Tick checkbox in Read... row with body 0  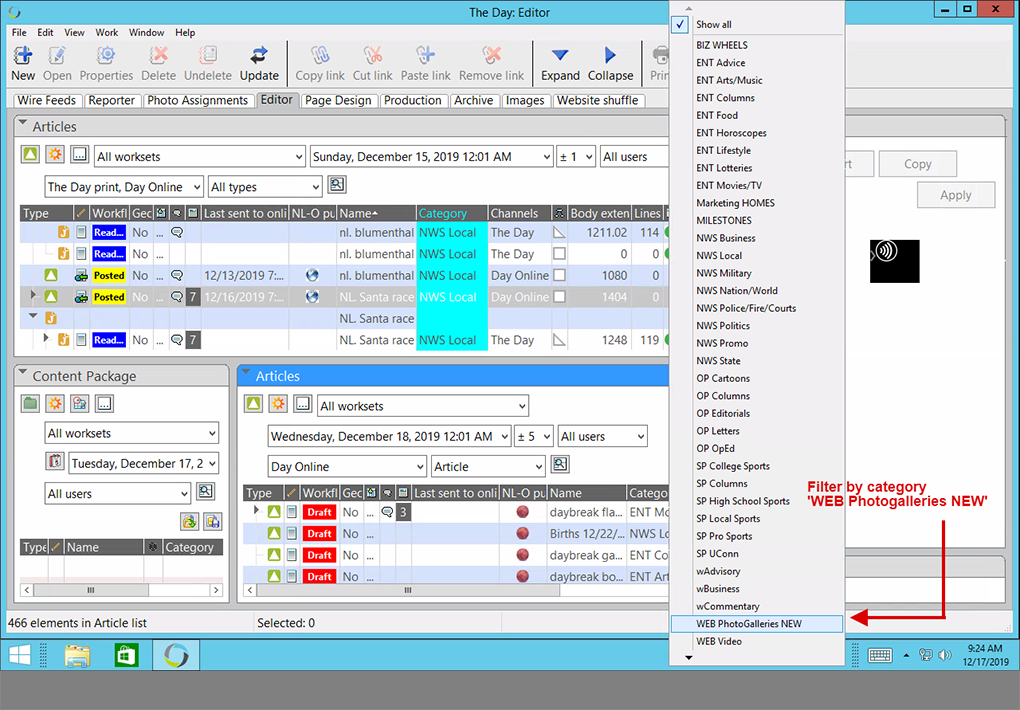pyautogui.click(x=559, y=254)
